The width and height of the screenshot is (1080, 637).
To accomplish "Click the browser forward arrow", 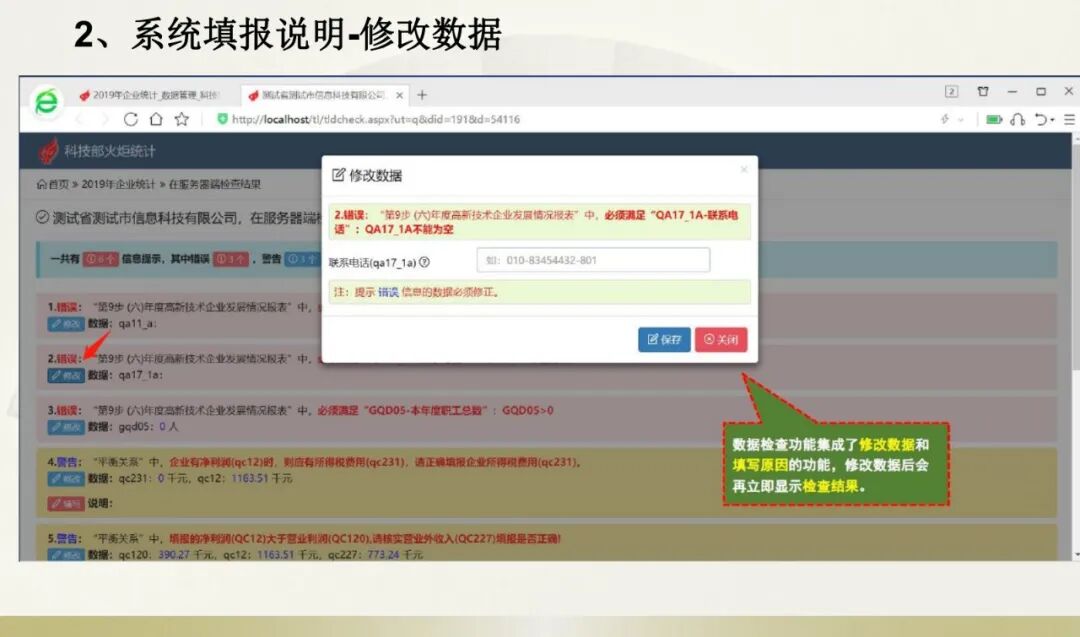I will pos(105,119).
